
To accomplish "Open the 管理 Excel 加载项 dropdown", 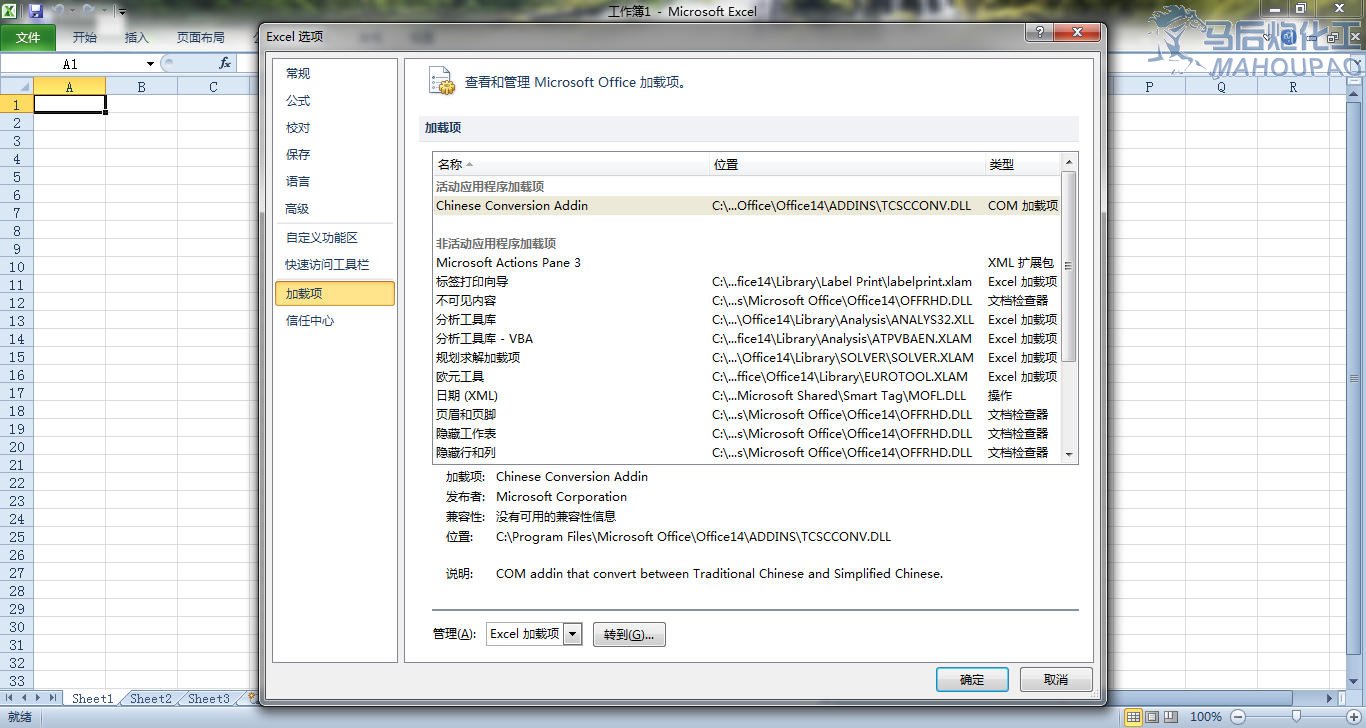I will click(572, 634).
